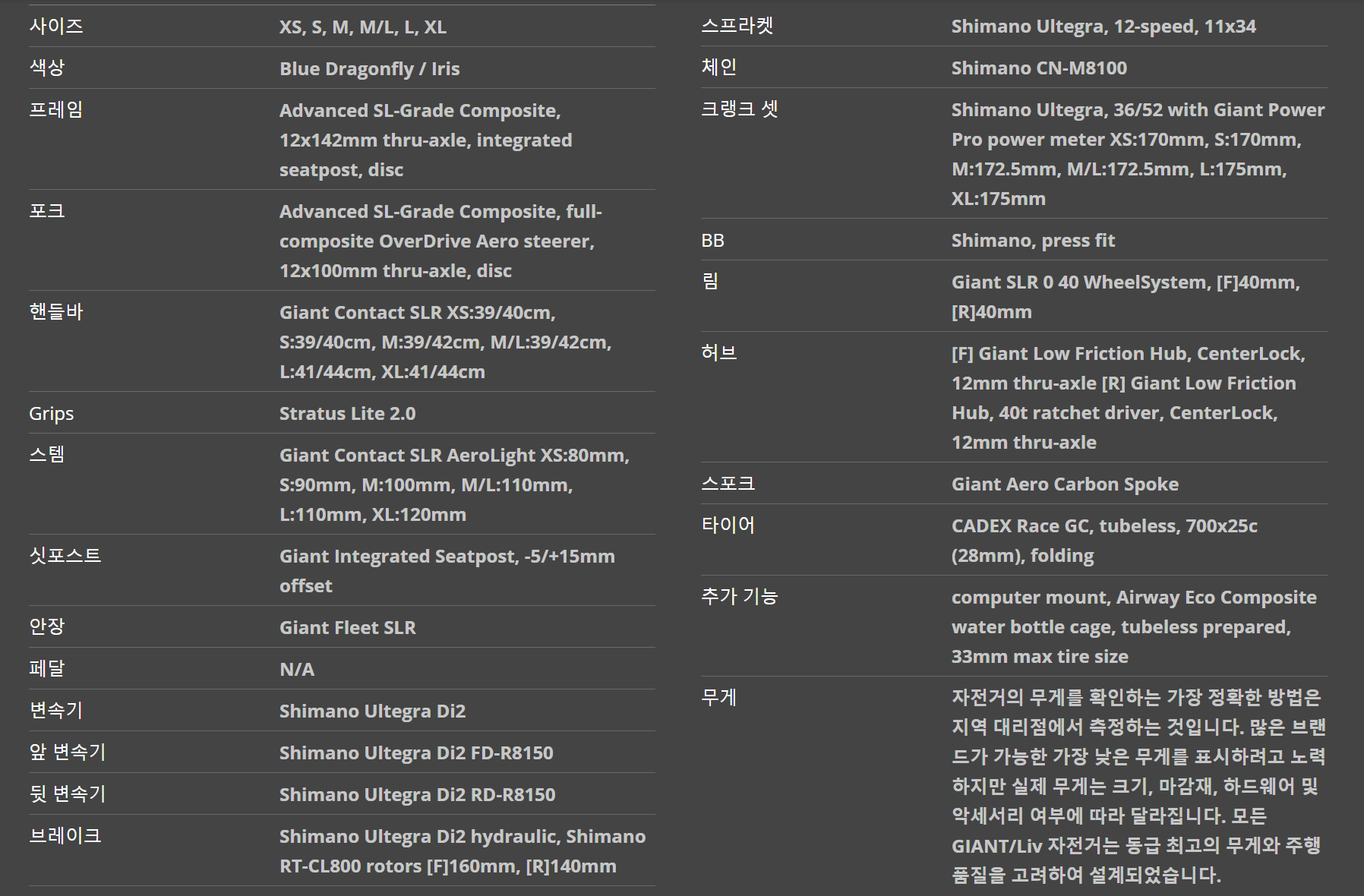Click the 안장 label

(x=47, y=627)
